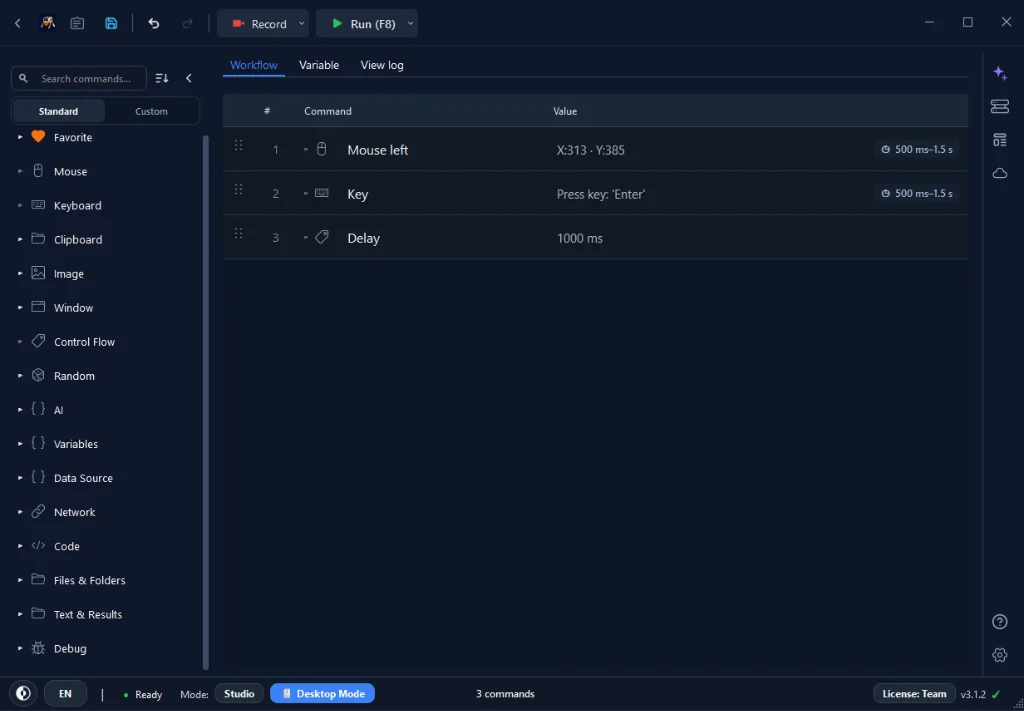
Task: Click the sort commands icon
Action: point(162,78)
